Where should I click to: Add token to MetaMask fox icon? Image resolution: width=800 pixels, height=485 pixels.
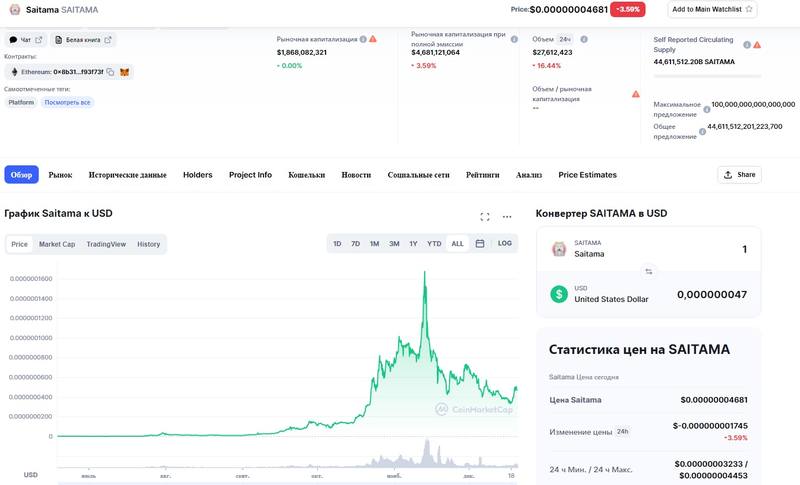[x=124, y=72]
